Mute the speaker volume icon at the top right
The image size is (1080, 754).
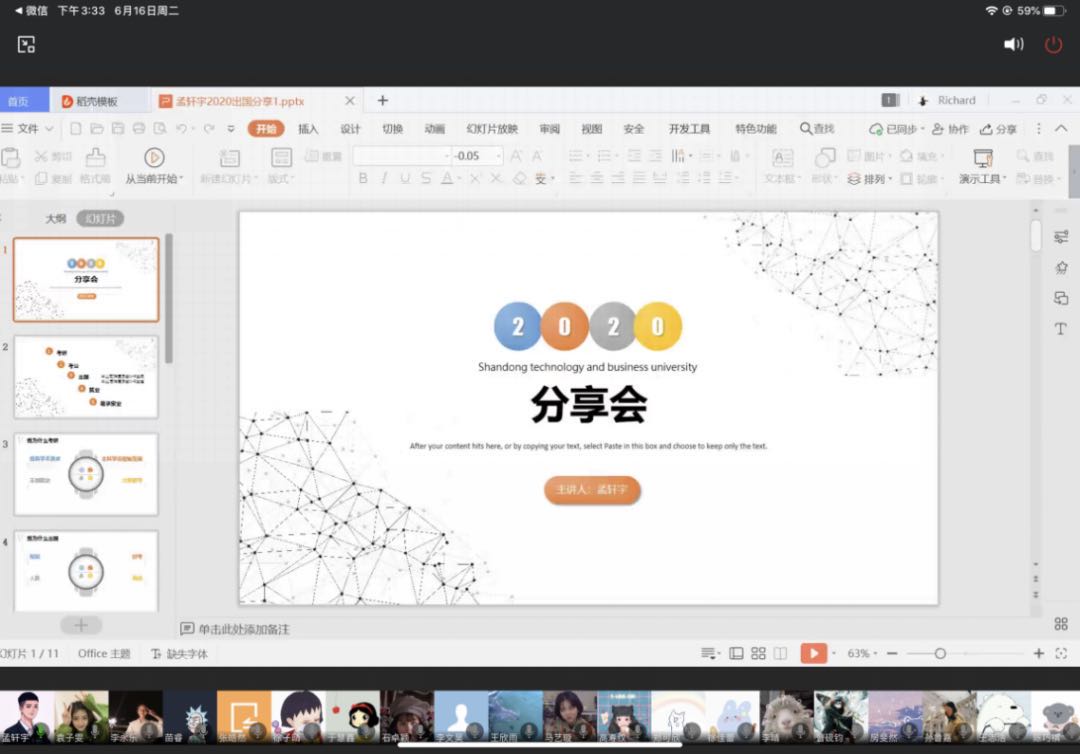click(1013, 44)
